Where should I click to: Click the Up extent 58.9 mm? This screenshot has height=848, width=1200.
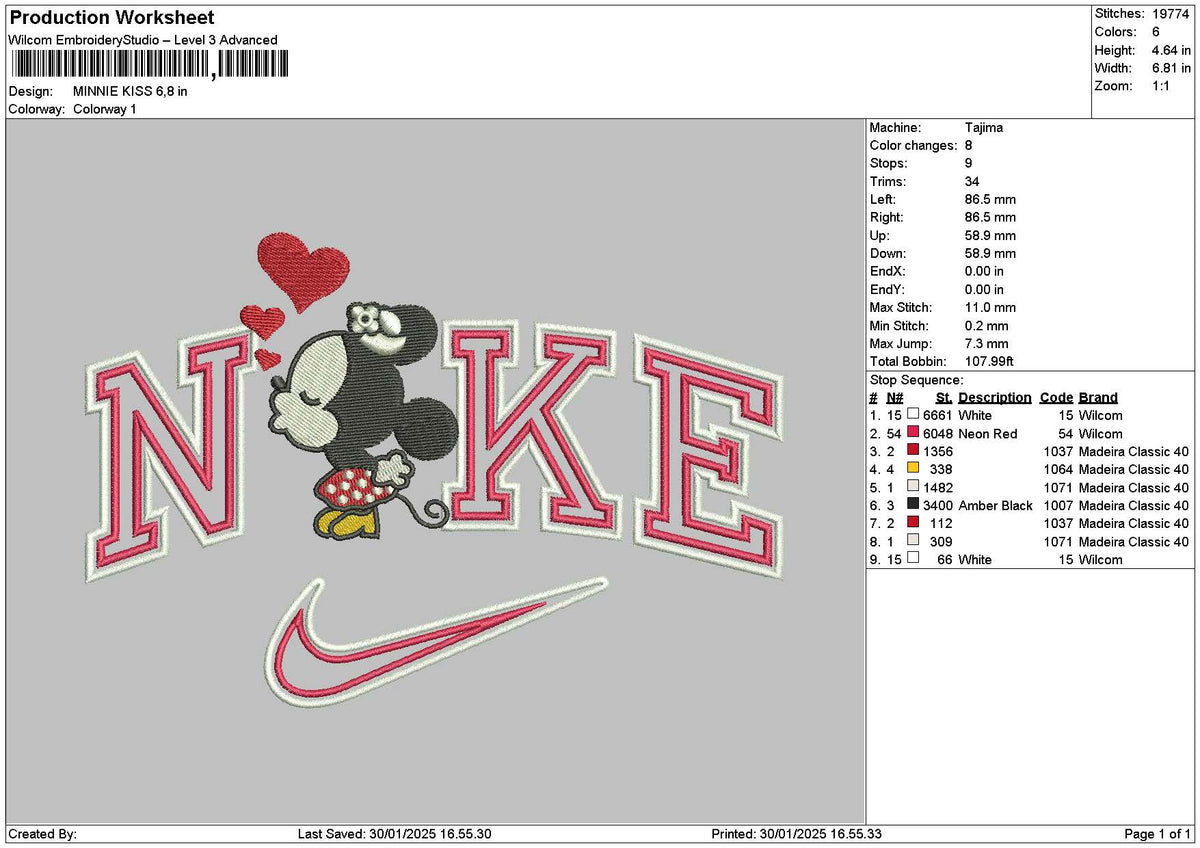[x=990, y=236]
